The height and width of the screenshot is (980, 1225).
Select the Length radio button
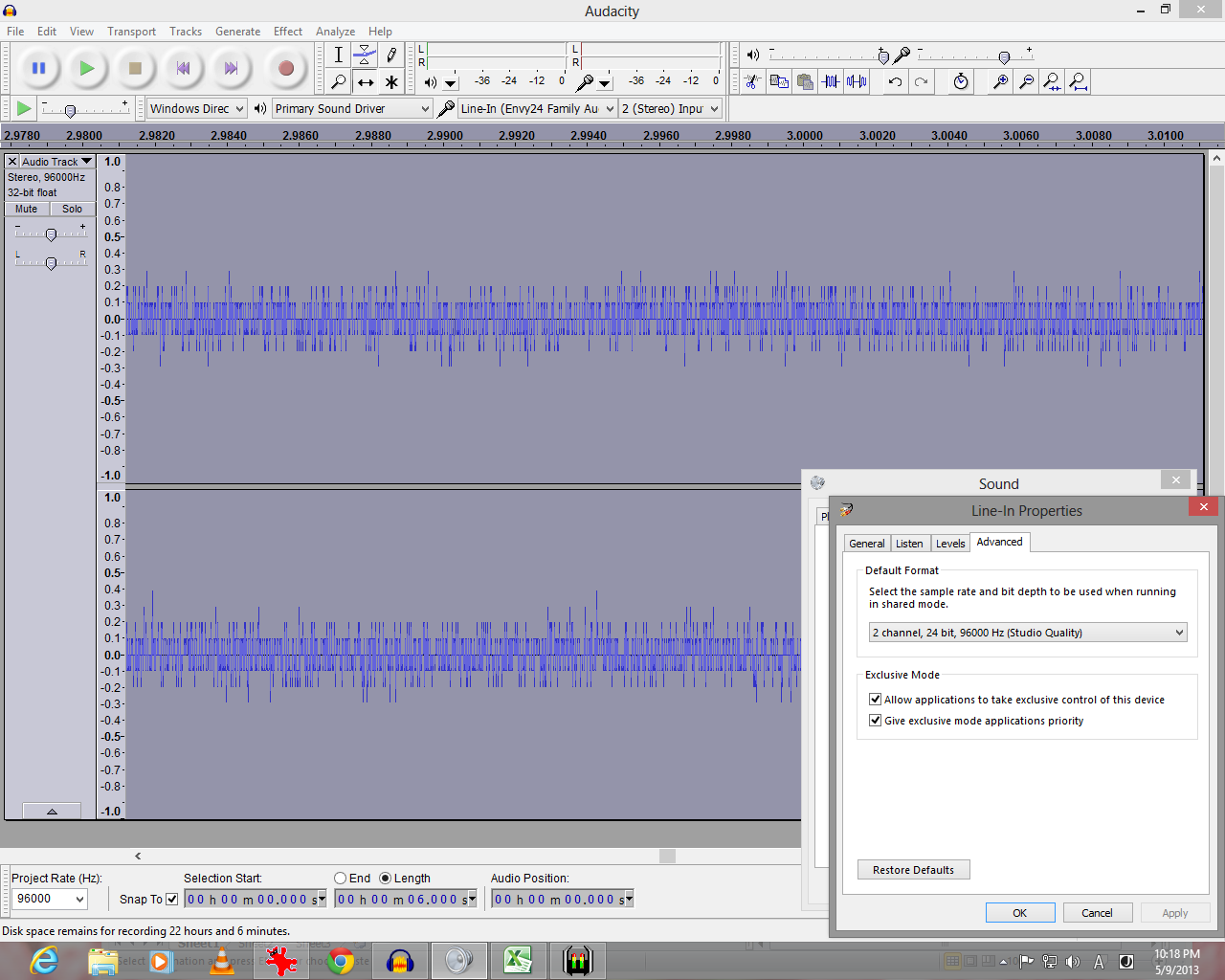[385, 878]
